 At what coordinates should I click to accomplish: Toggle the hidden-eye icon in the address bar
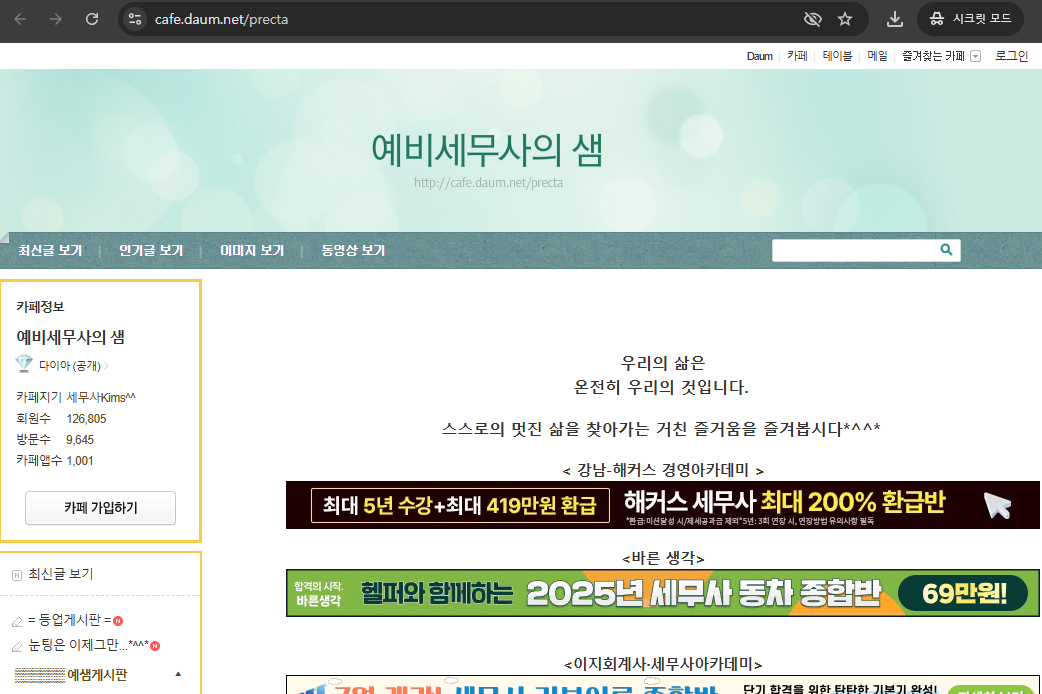click(812, 18)
